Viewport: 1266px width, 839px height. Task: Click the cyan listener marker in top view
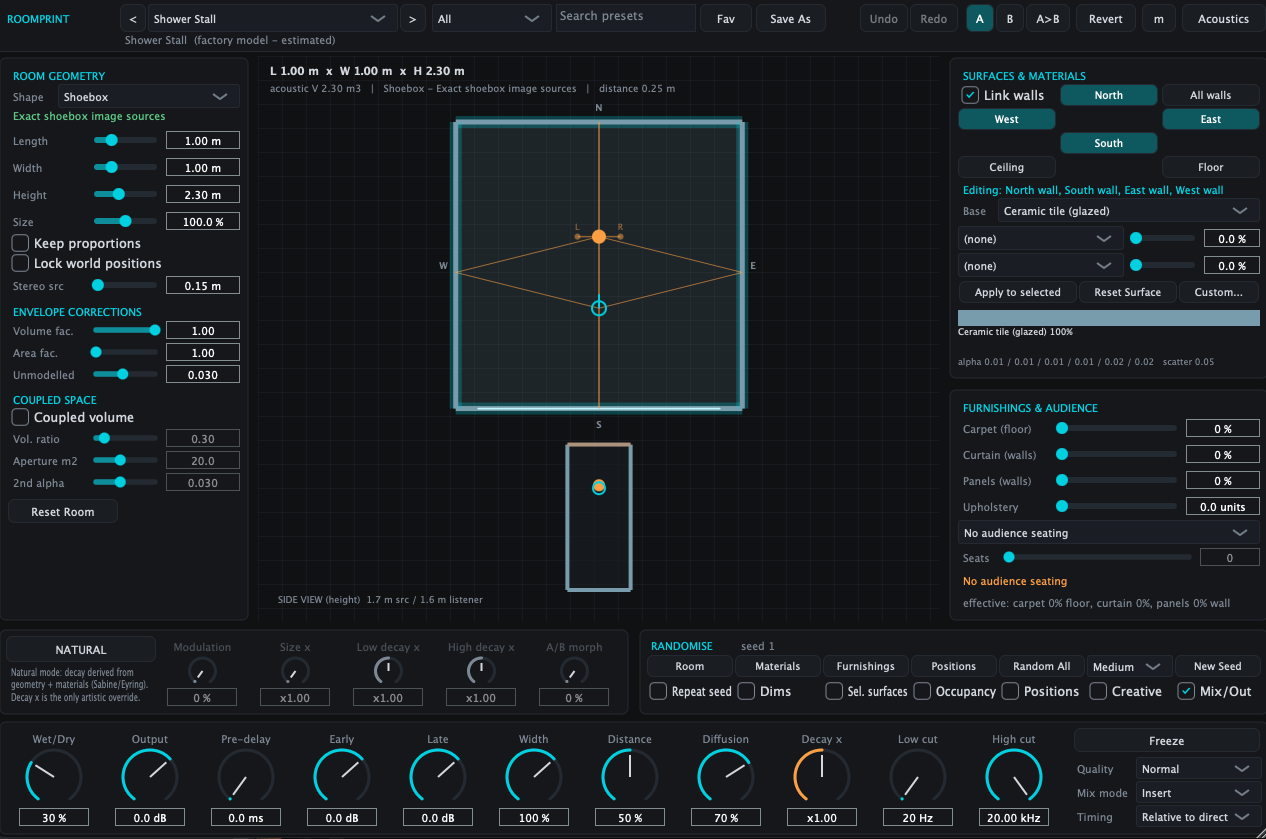click(599, 308)
